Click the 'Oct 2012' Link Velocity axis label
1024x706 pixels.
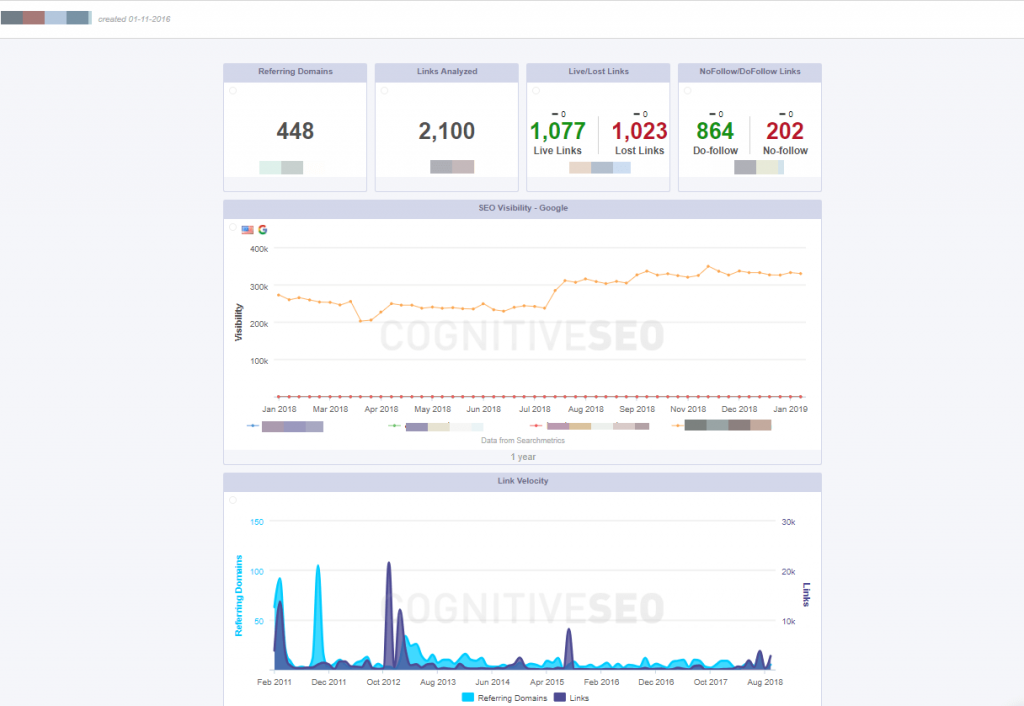click(383, 682)
